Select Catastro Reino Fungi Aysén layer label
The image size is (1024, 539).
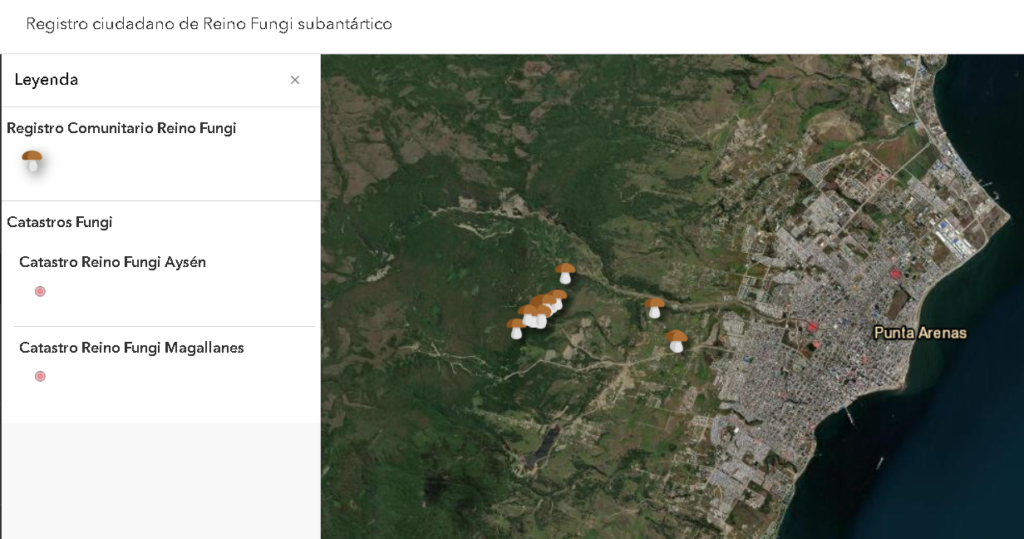pyautogui.click(x=112, y=262)
